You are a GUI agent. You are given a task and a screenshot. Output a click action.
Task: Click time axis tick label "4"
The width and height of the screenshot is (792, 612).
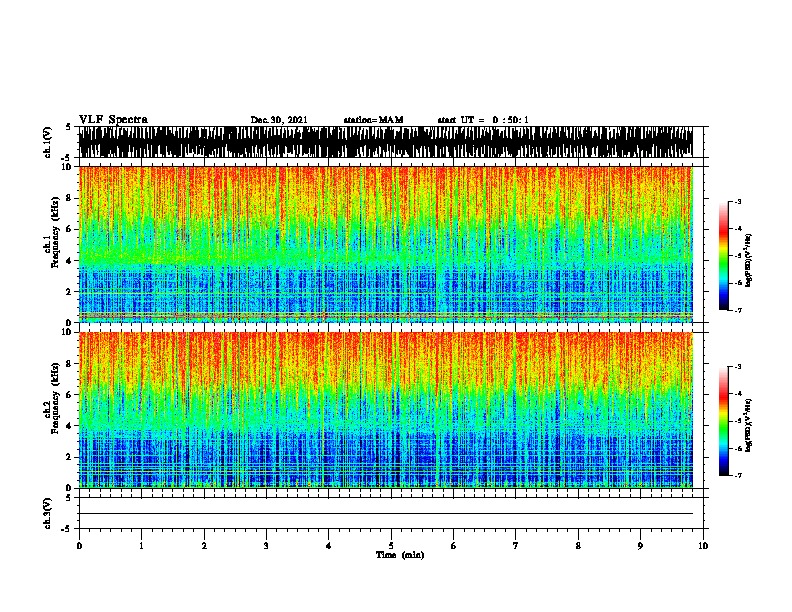pos(328,546)
